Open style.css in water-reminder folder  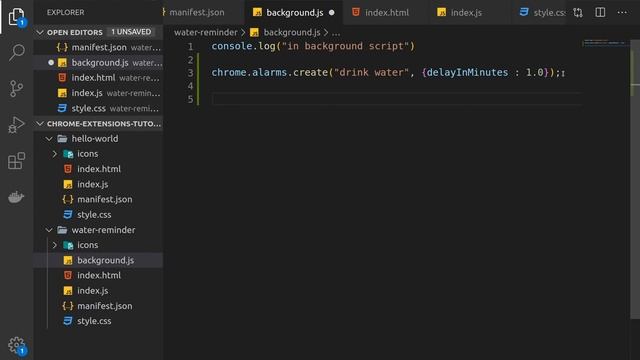pos(98,321)
